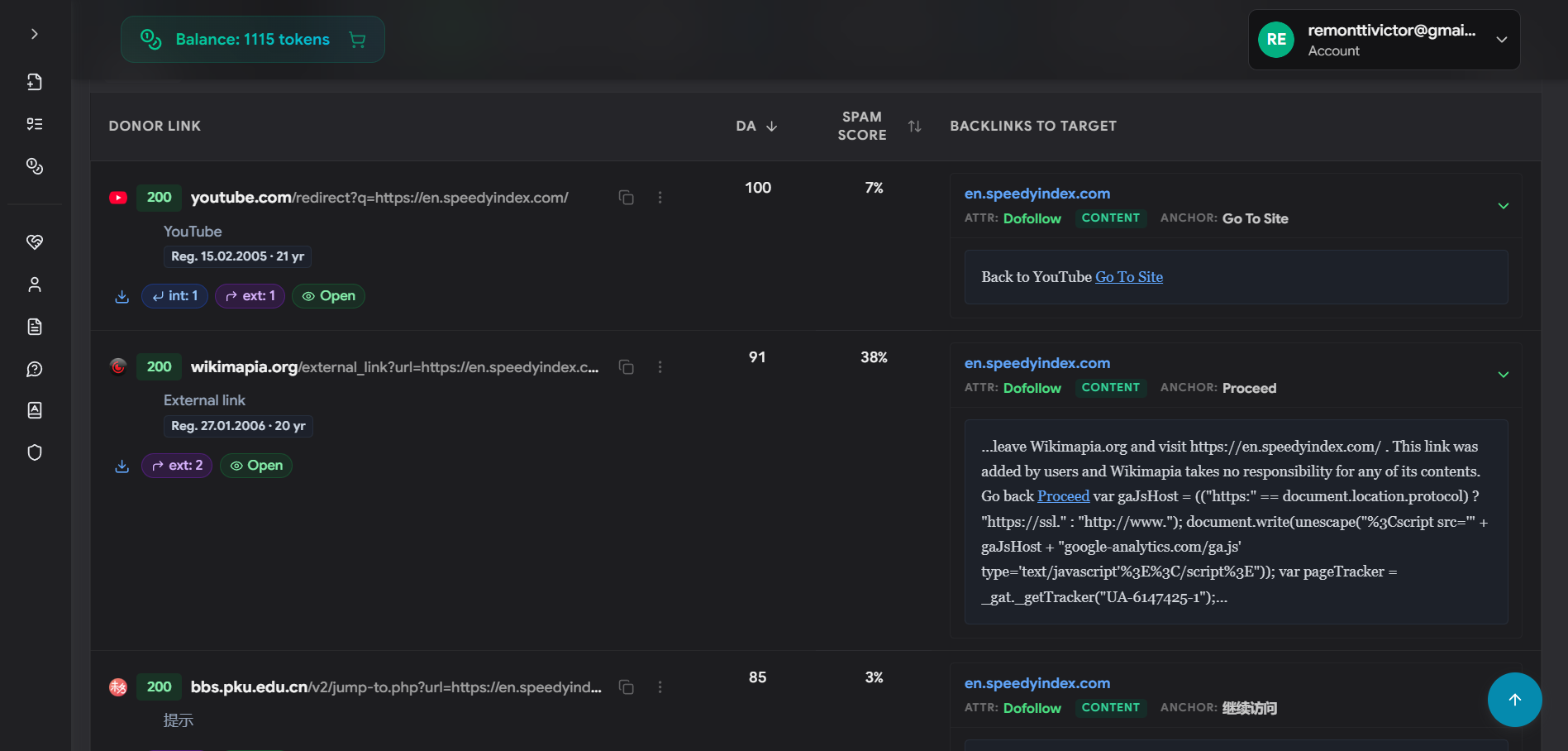Open the Go To Site link
Image resolution: width=1568 pixels, height=751 pixels.
click(1128, 277)
